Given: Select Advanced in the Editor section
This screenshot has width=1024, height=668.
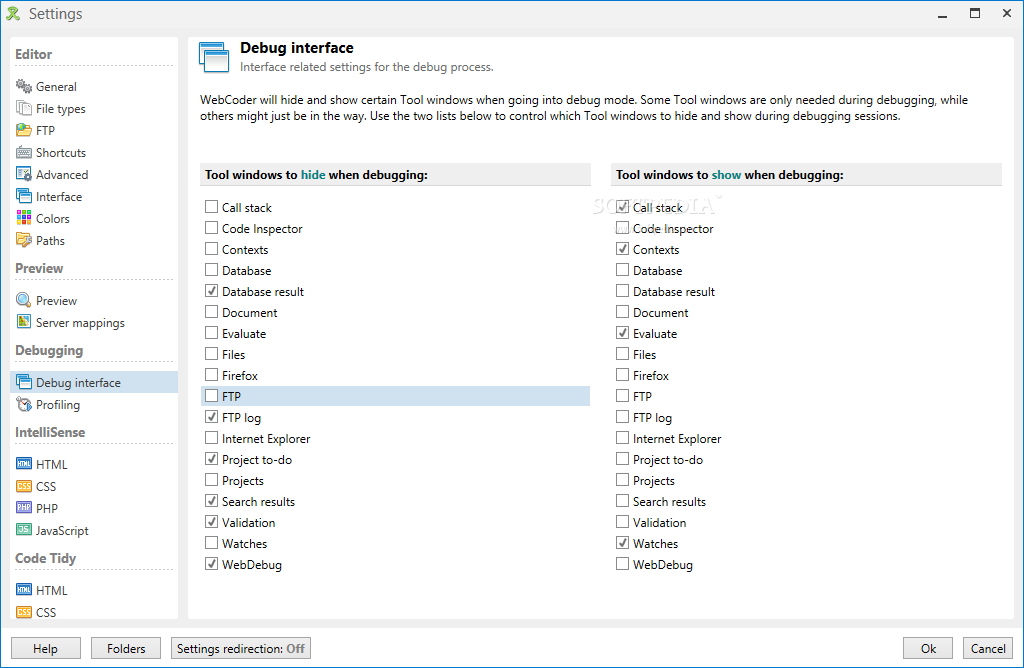Looking at the screenshot, I should coord(62,175).
